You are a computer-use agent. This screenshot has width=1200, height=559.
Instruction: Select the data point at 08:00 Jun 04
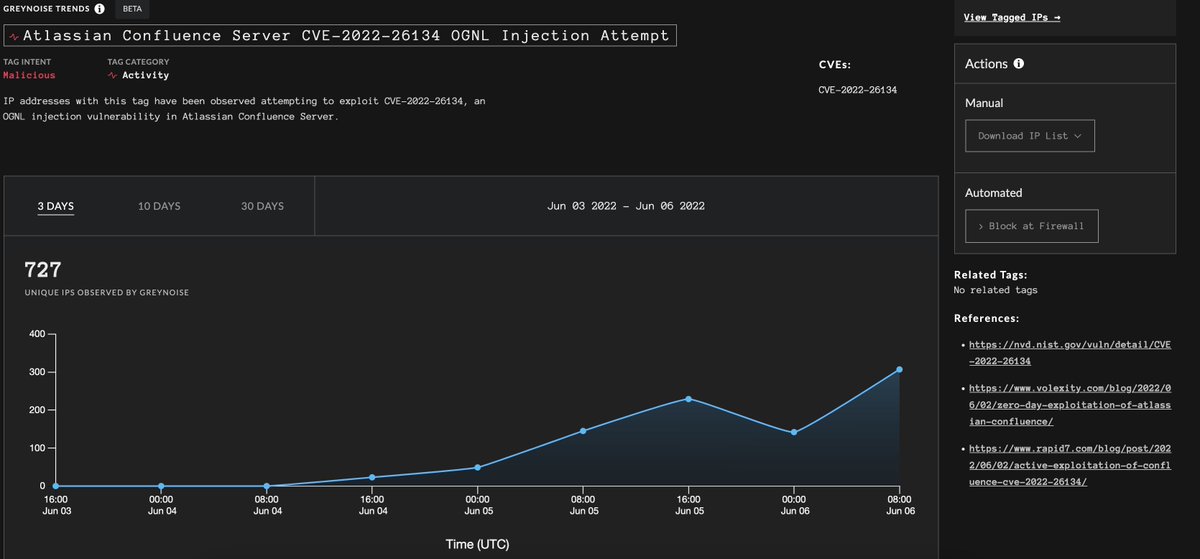click(x=267, y=486)
